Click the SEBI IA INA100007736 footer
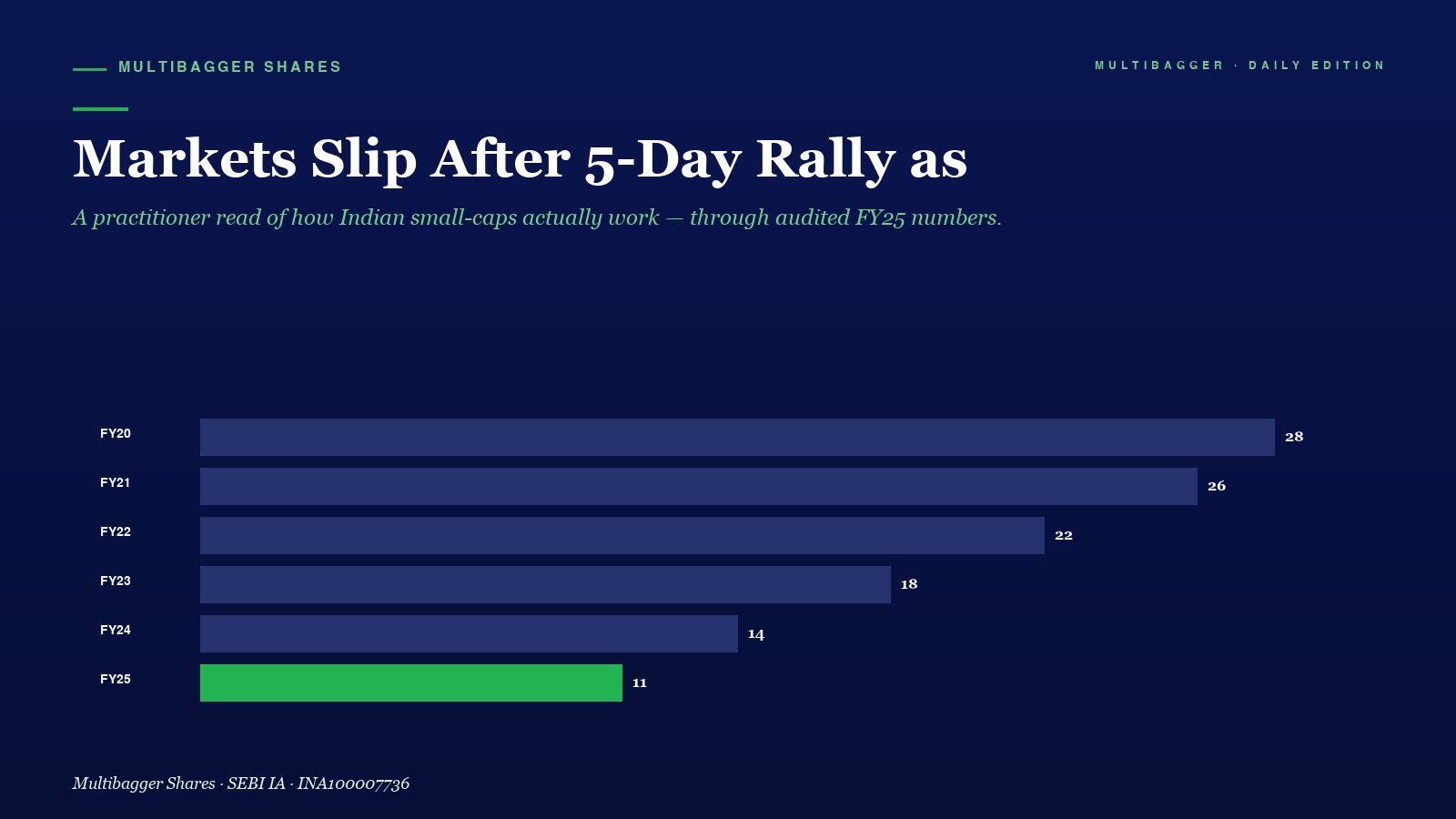This screenshot has height=819, width=1456. pos(241,784)
